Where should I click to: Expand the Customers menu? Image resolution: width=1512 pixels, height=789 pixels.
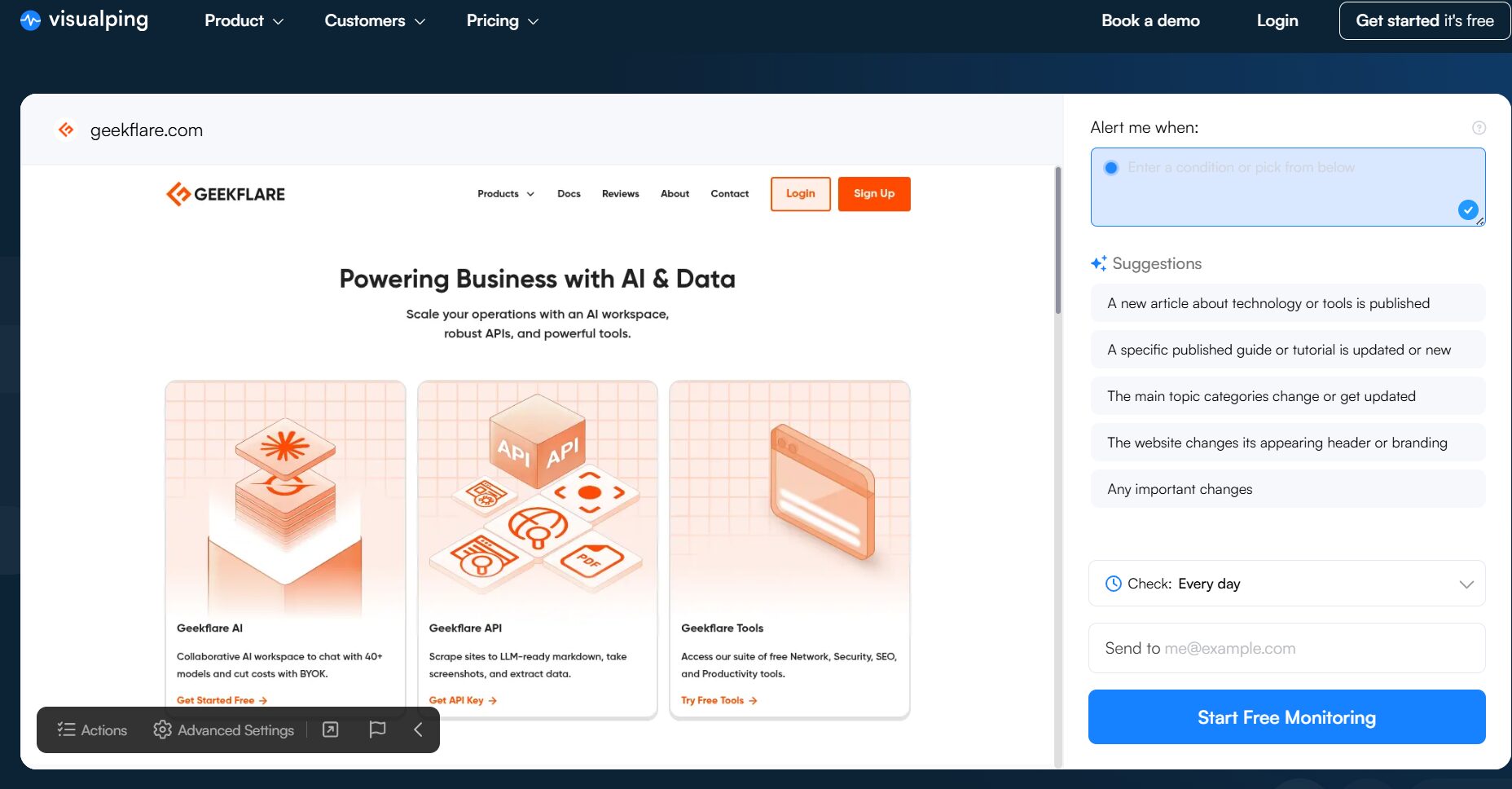375,20
